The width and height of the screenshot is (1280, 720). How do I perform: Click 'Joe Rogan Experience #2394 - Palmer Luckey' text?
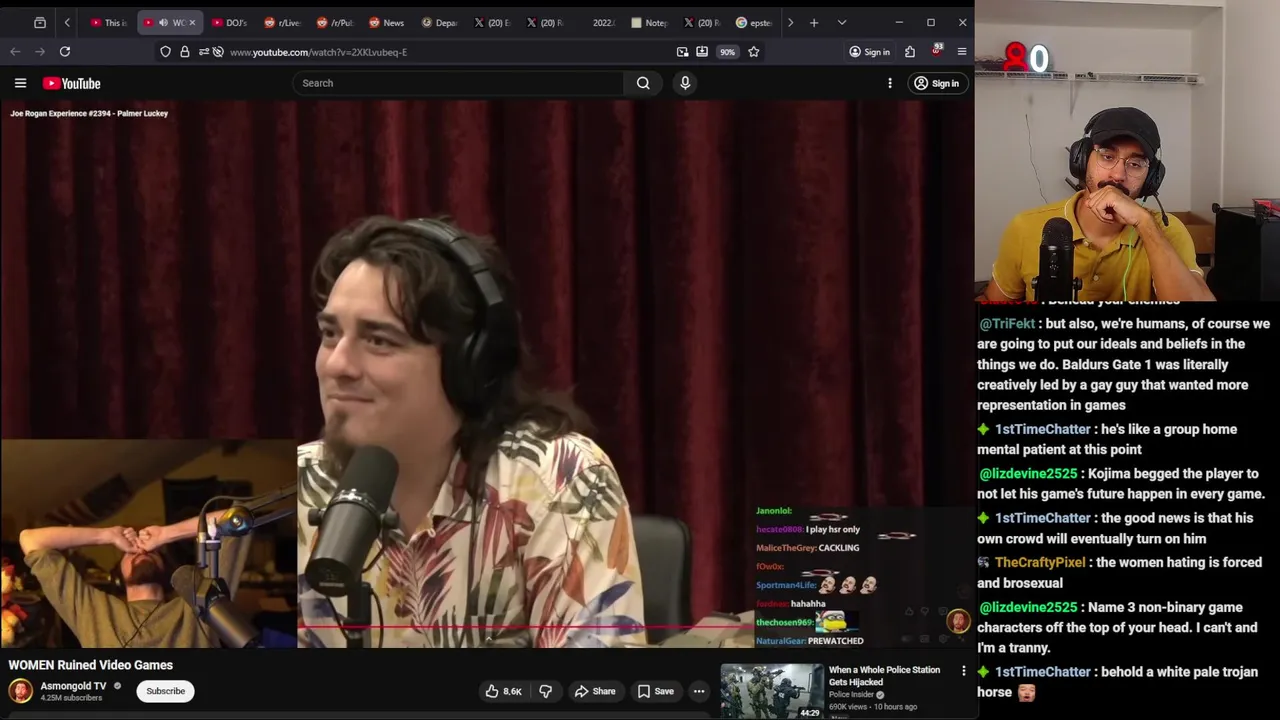89,113
